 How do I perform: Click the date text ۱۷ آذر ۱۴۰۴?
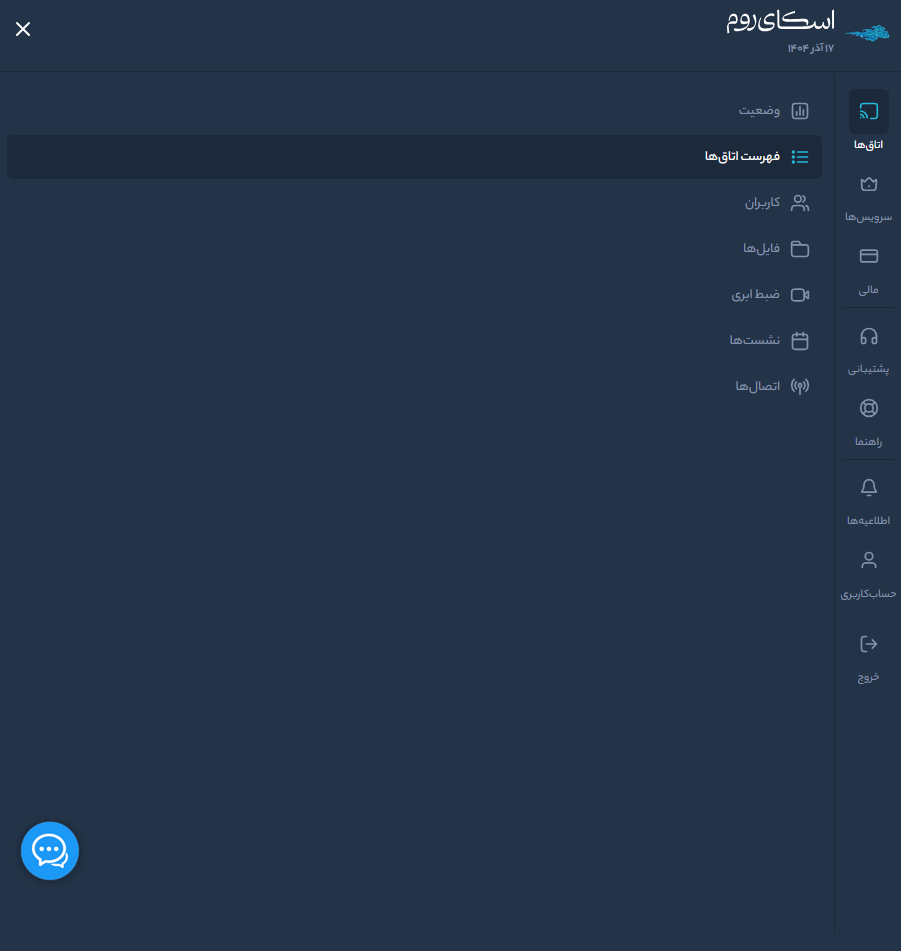click(810, 48)
